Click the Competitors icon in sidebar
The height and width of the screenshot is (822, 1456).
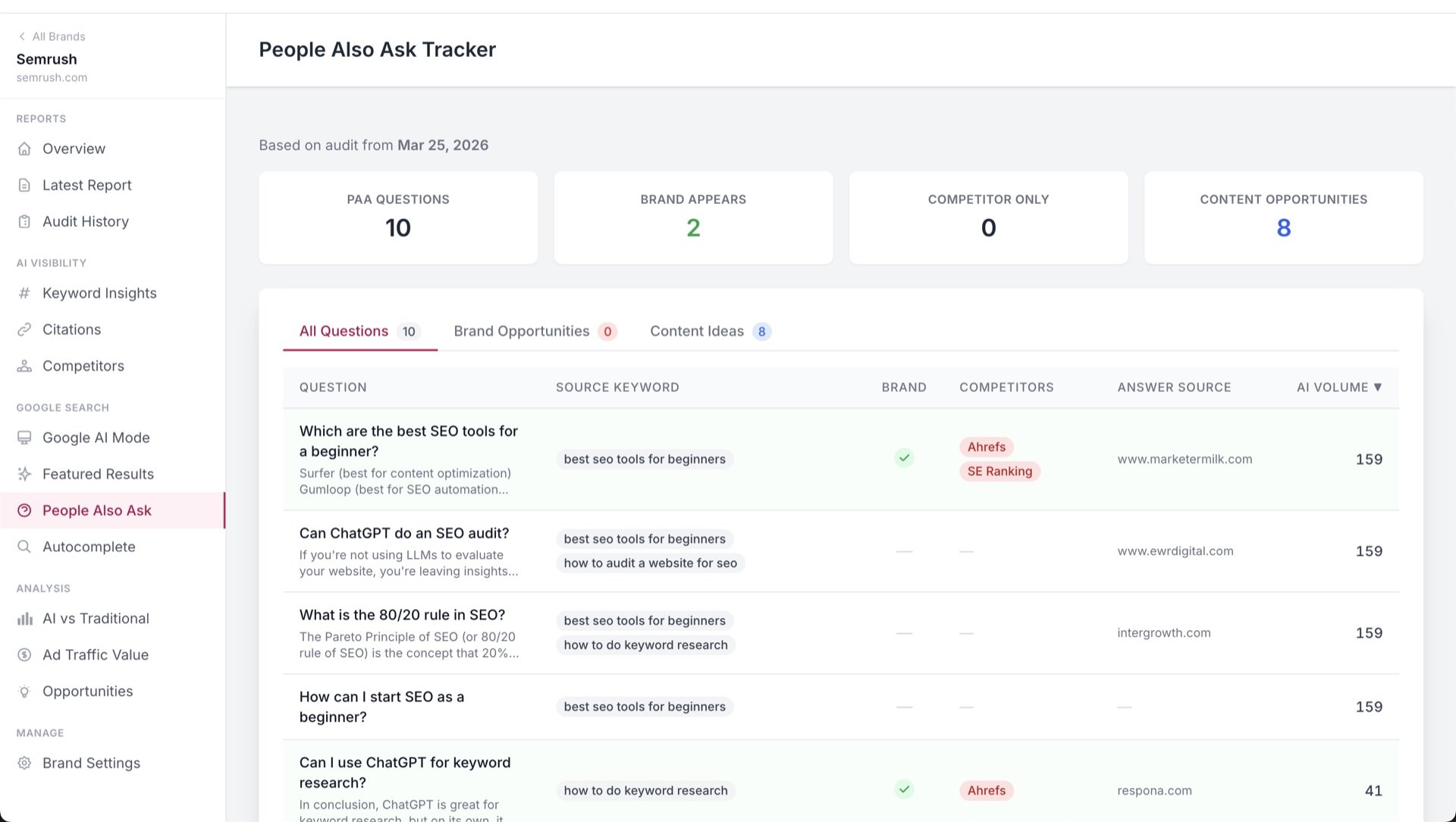pos(24,366)
